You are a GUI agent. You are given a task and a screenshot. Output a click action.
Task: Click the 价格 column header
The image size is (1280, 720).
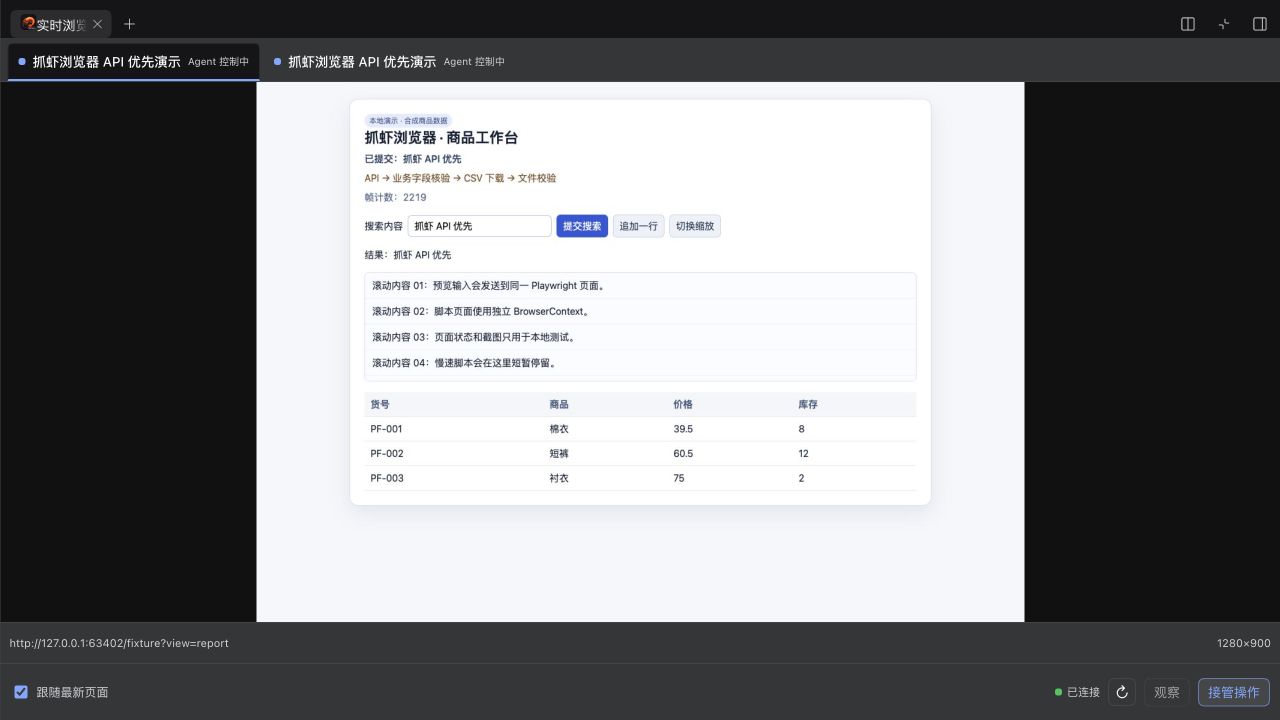683,404
